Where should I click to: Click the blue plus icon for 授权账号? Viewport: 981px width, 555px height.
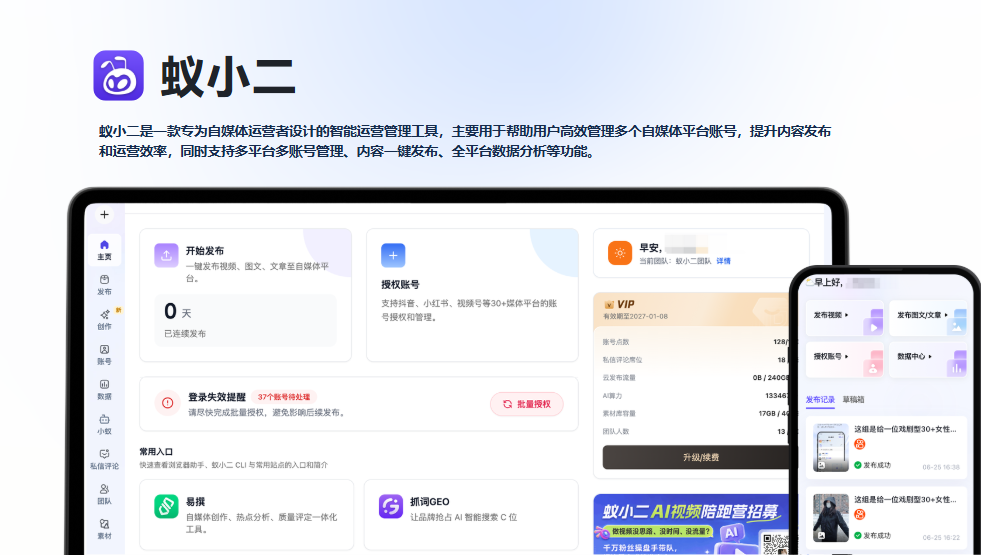click(393, 255)
